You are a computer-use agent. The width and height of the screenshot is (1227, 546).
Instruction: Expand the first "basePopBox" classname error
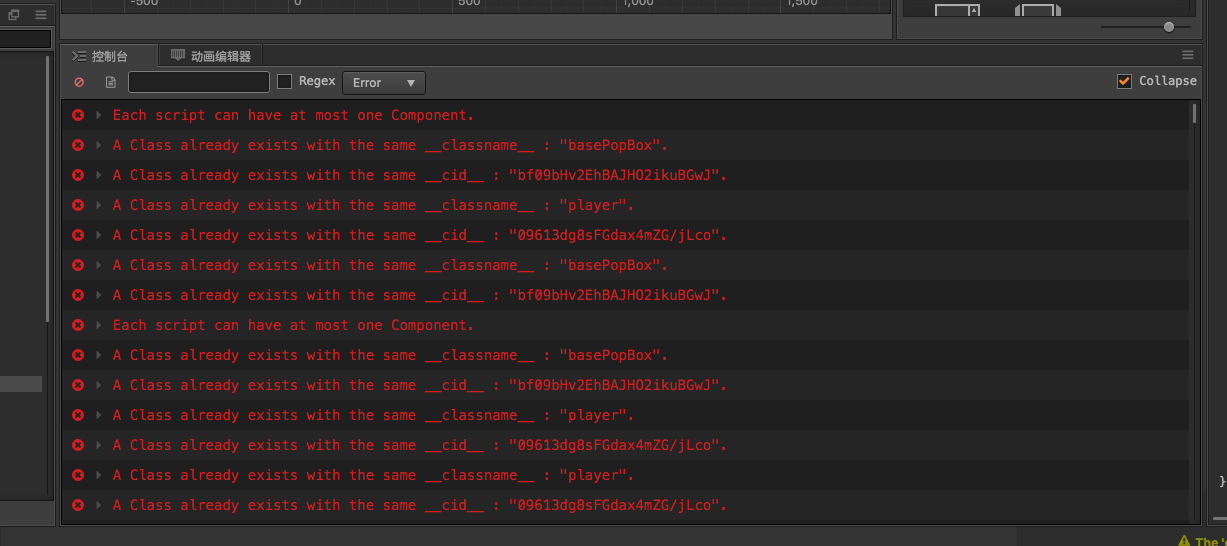99,145
